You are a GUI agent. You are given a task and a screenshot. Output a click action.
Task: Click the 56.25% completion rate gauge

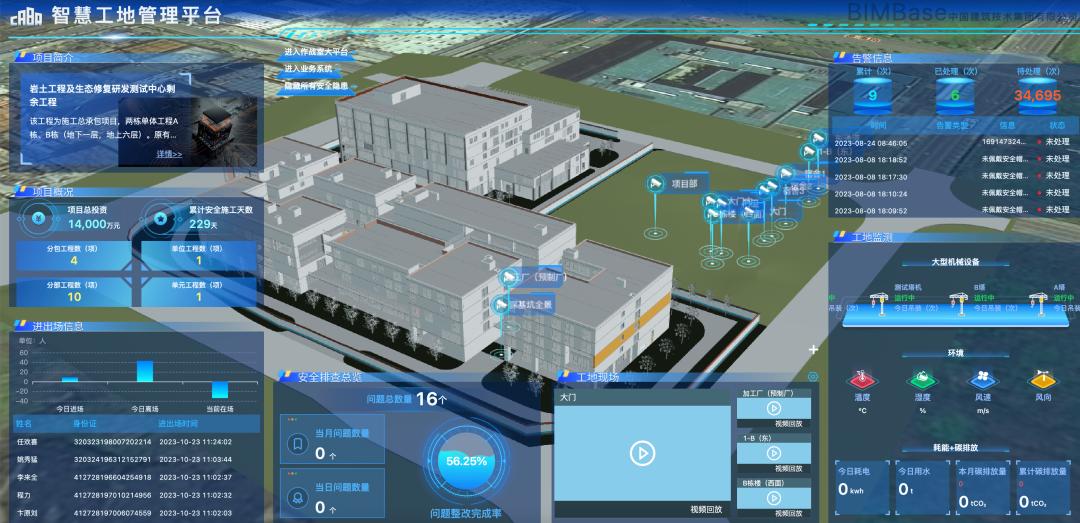[x=466, y=461]
